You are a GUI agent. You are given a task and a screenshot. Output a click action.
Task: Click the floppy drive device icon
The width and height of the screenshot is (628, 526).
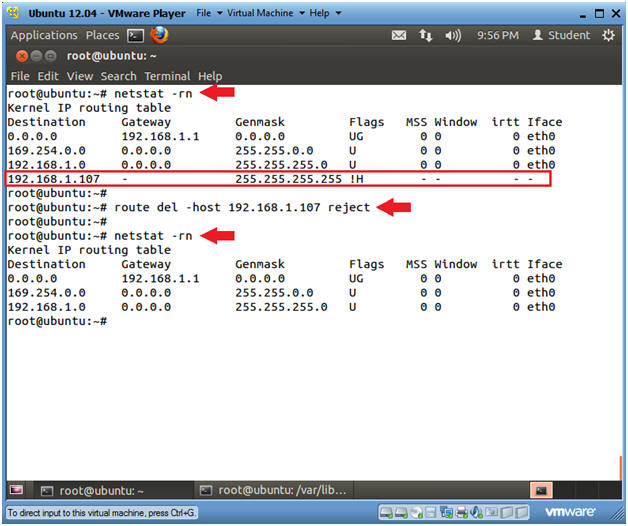(x=431, y=512)
